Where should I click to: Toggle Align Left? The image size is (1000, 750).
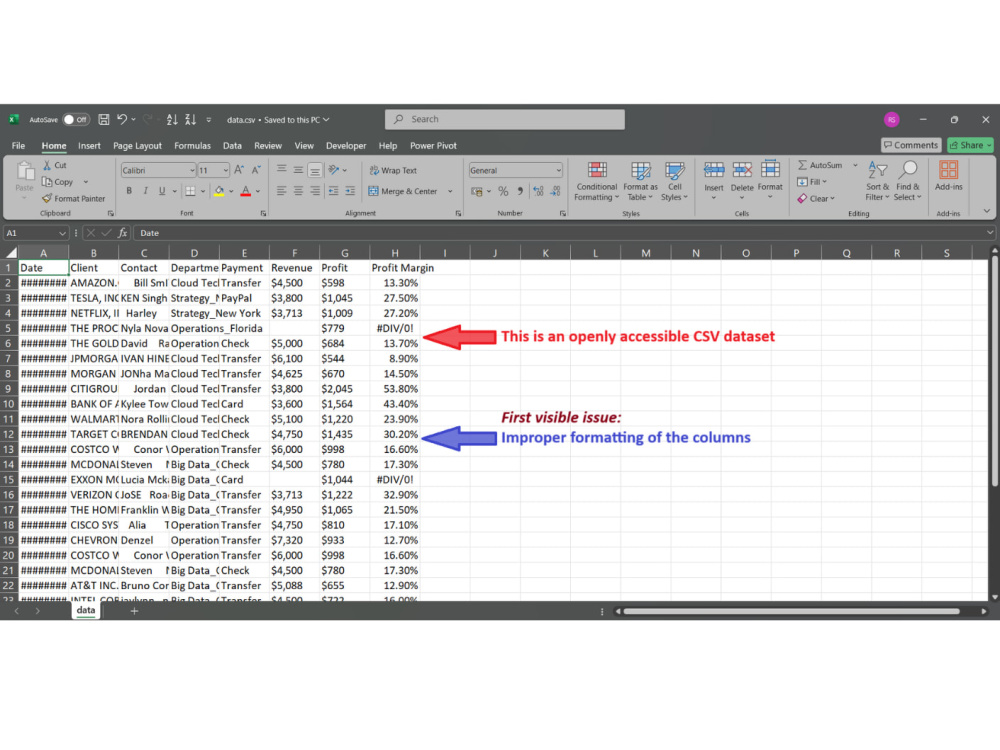(x=281, y=191)
